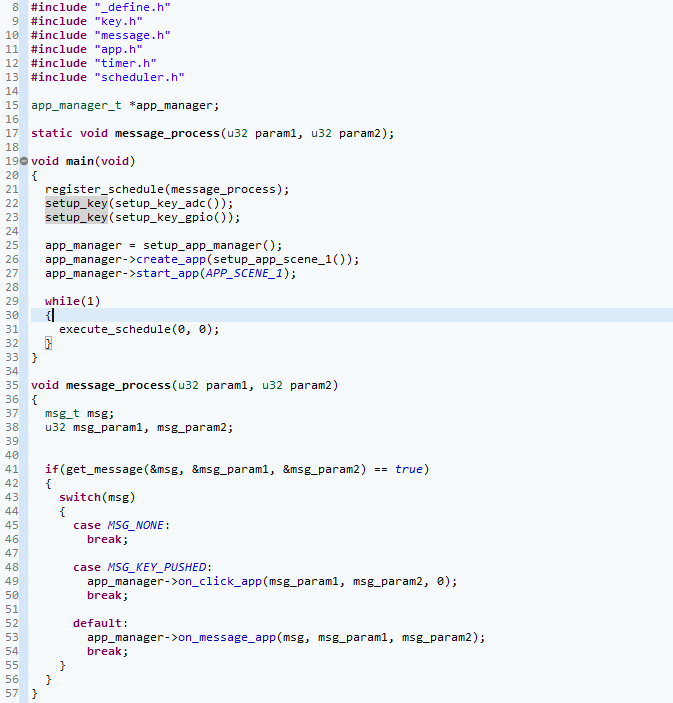Click line number 41 in the gutter
Viewport: 673px width, 703px height.
click(x=12, y=469)
